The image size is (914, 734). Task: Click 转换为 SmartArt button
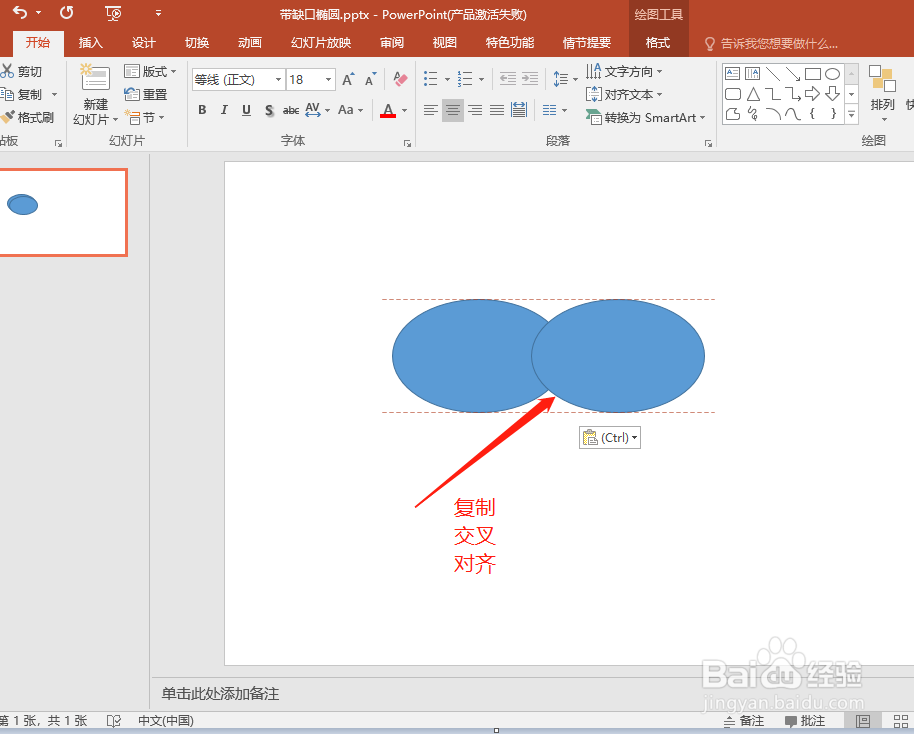click(x=645, y=117)
